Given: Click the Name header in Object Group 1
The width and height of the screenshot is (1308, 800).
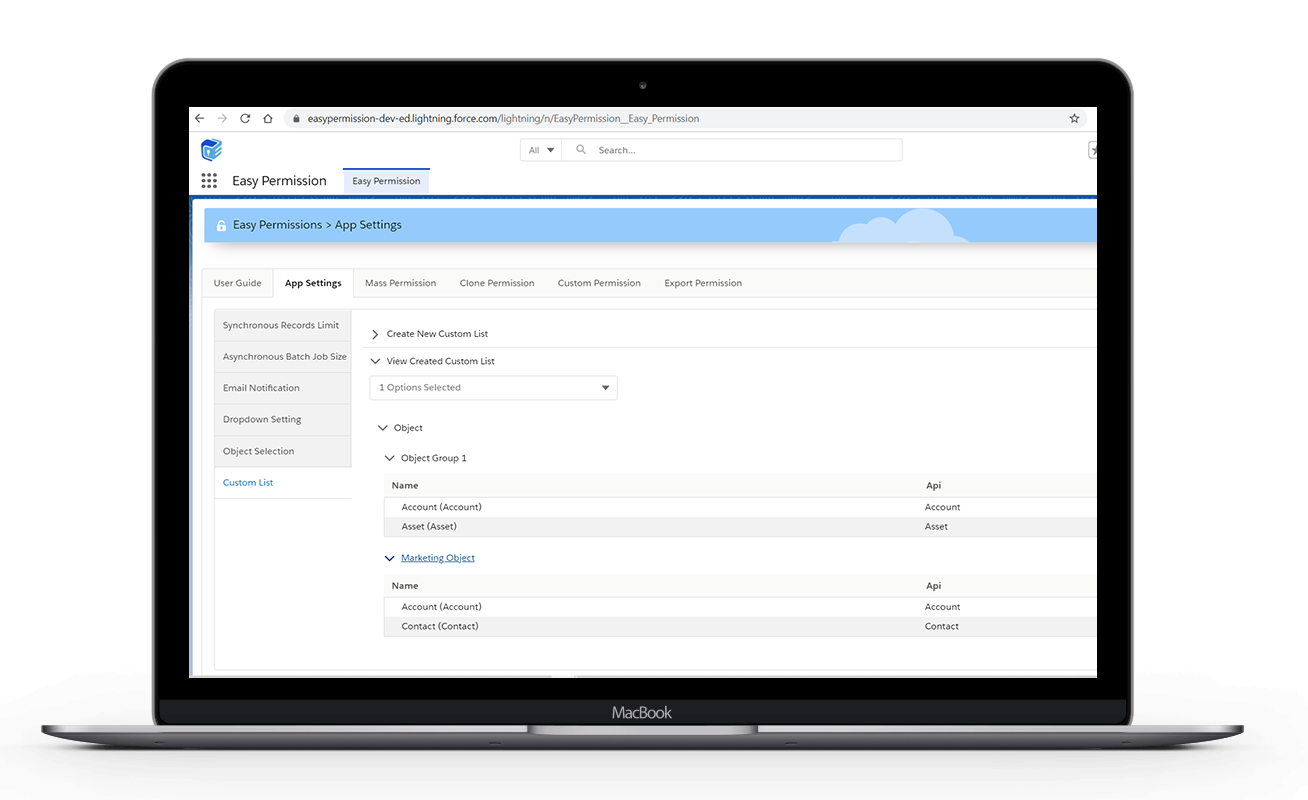Looking at the screenshot, I should (x=405, y=486).
